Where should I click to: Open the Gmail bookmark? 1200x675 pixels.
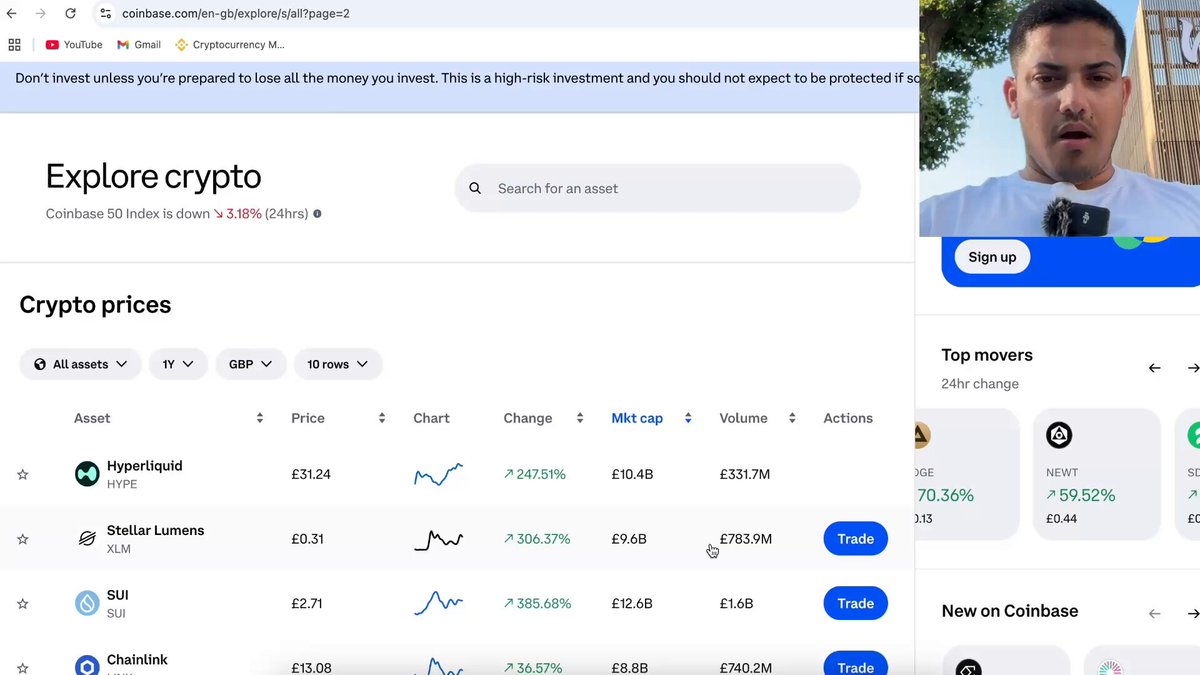coord(139,45)
